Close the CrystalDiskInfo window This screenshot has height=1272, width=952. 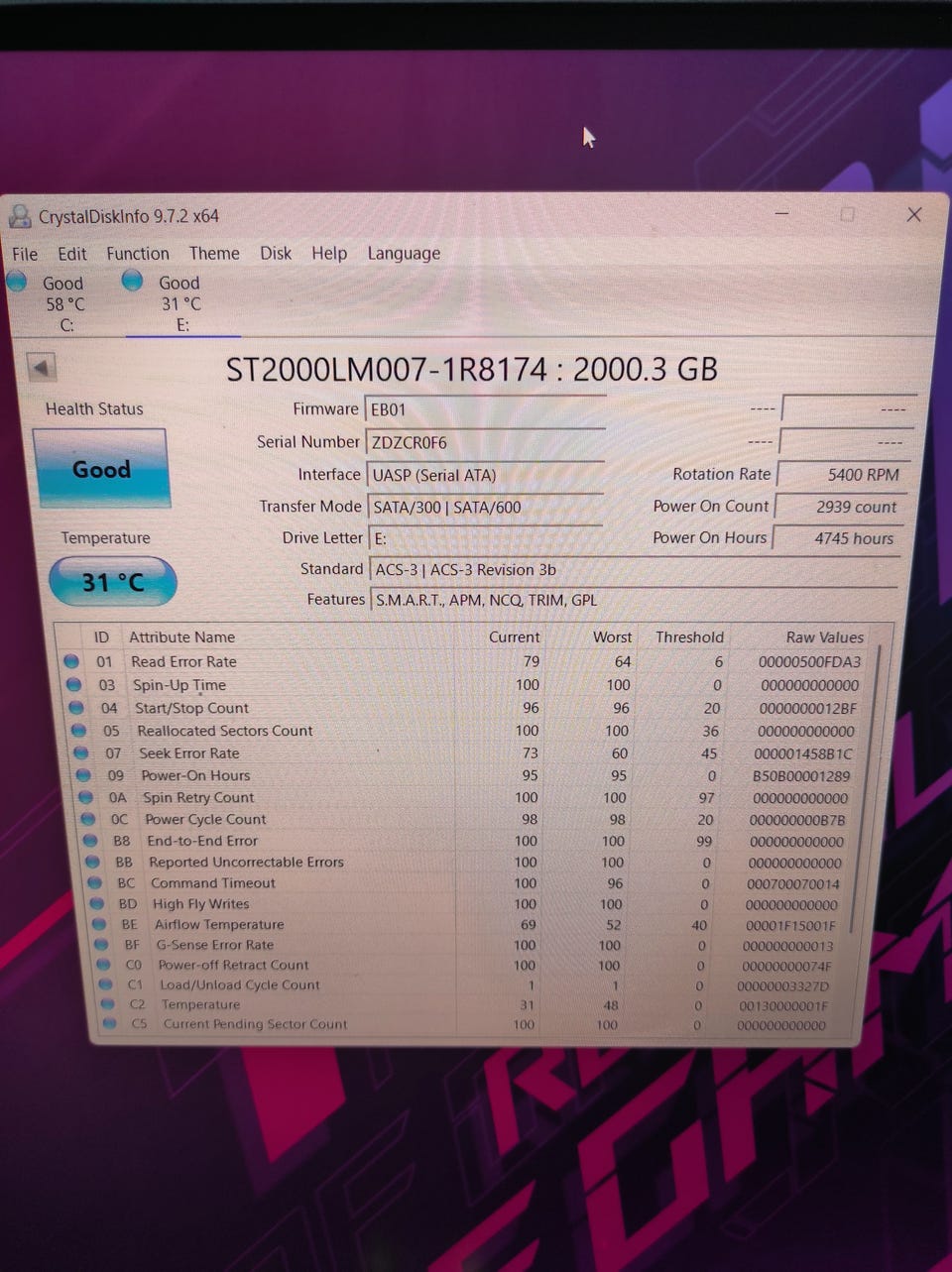[x=914, y=214]
